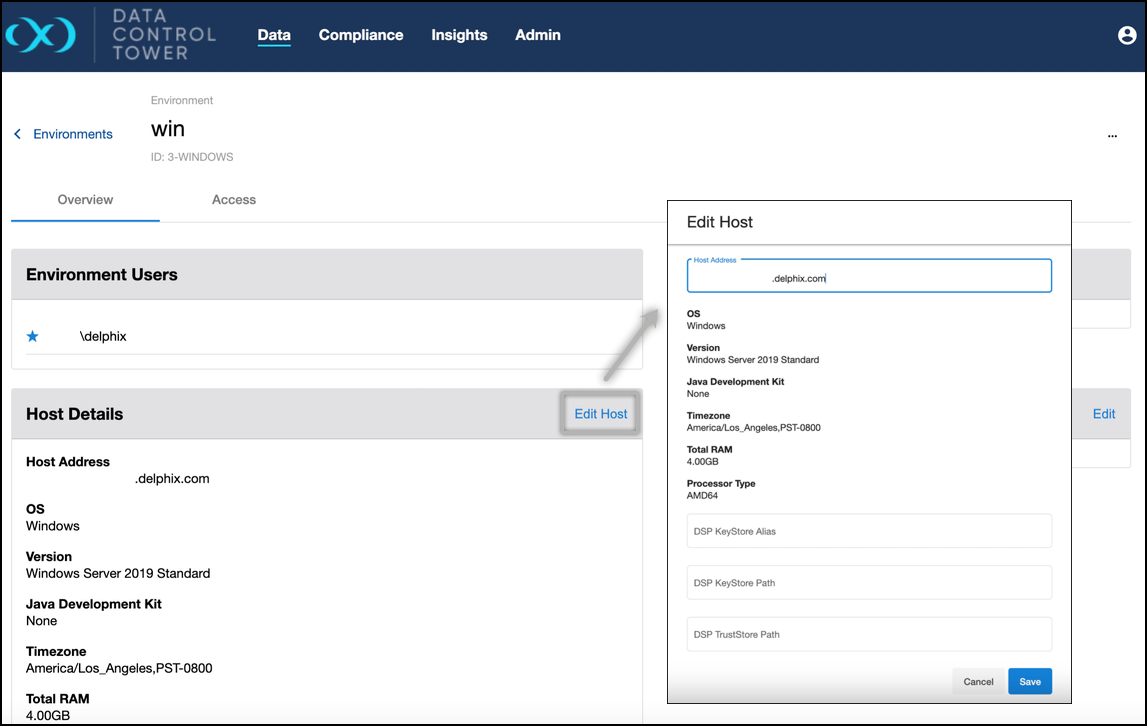Click the back chevron beside Environments
Image resolution: width=1147 pixels, height=726 pixels.
[17, 134]
